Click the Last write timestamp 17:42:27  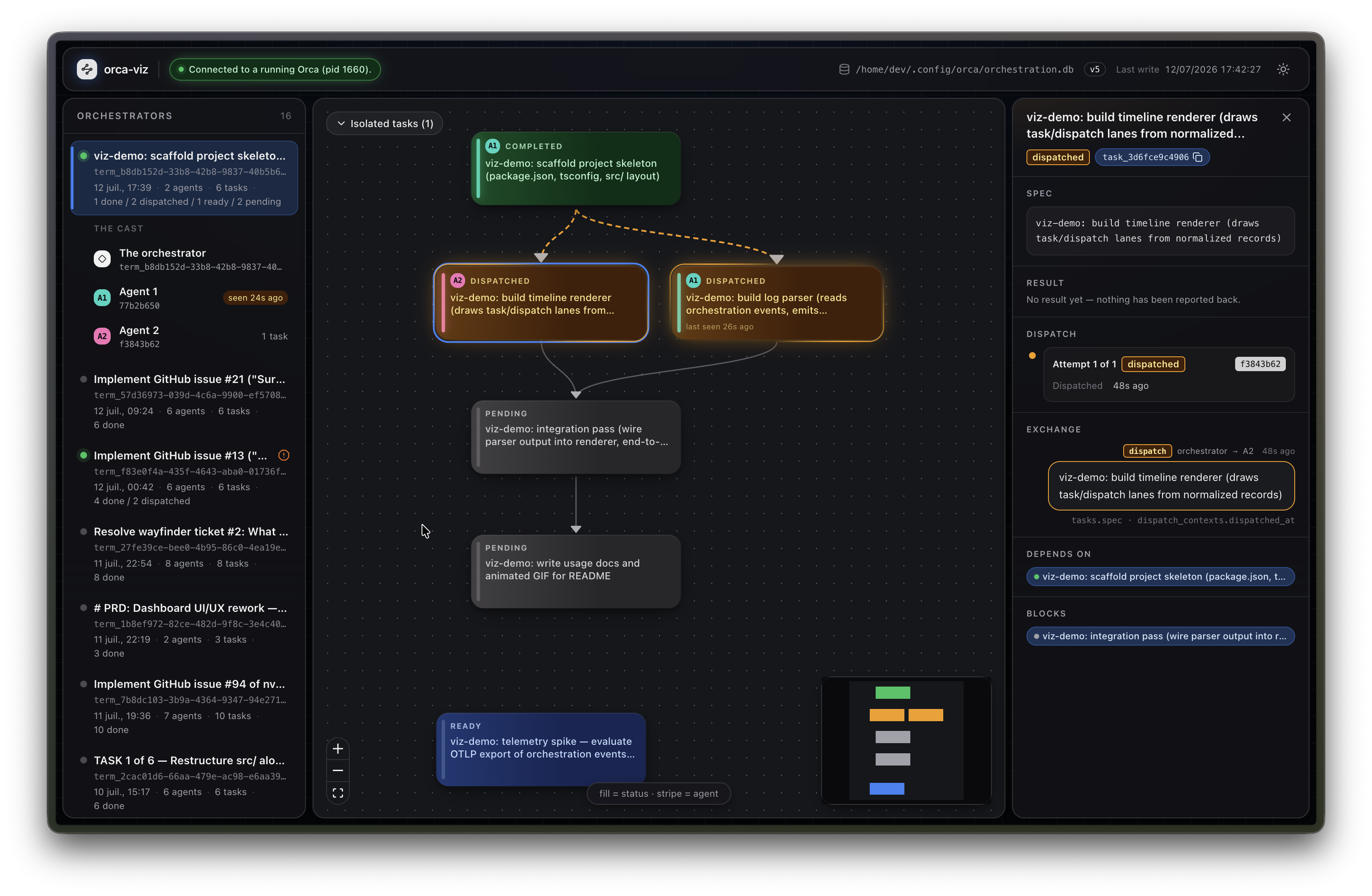[x=1212, y=69]
